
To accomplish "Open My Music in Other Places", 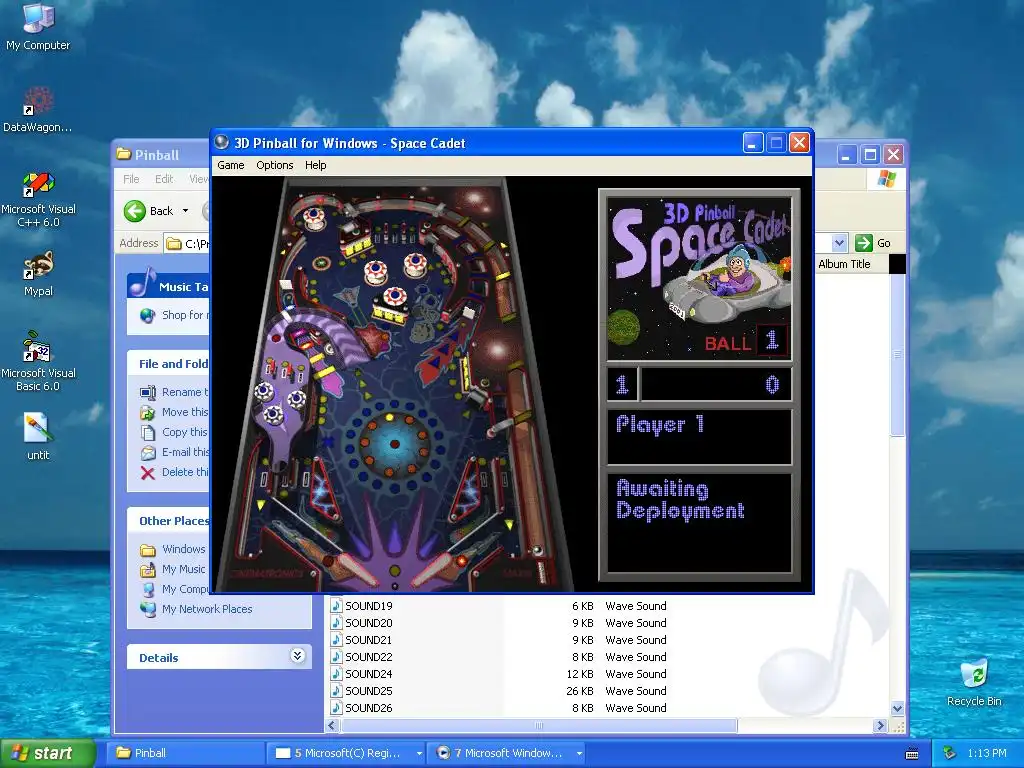I will pyautogui.click(x=184, y=569).
